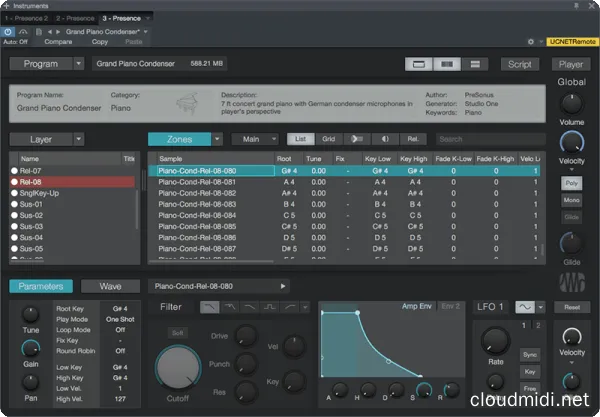The width and height of the screenshot is (600, 417).
Task: Select the split panel view layout
Action: [x=447, y=64]
